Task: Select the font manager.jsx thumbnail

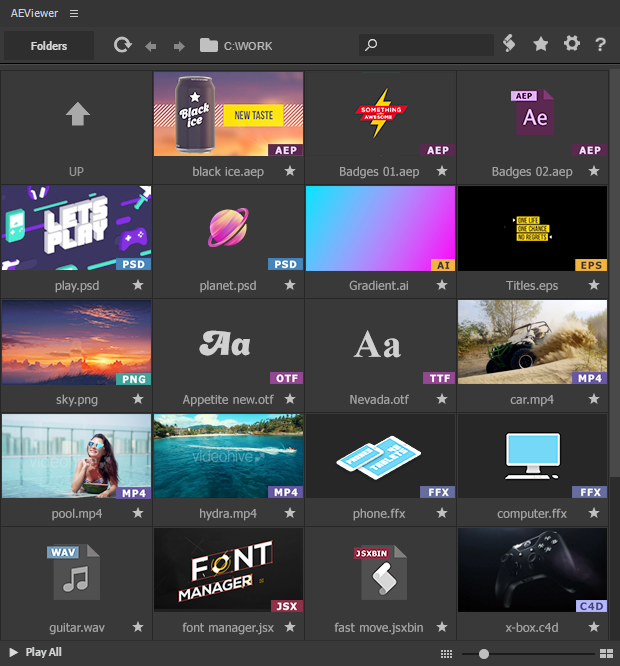Action: coord(228,569)
